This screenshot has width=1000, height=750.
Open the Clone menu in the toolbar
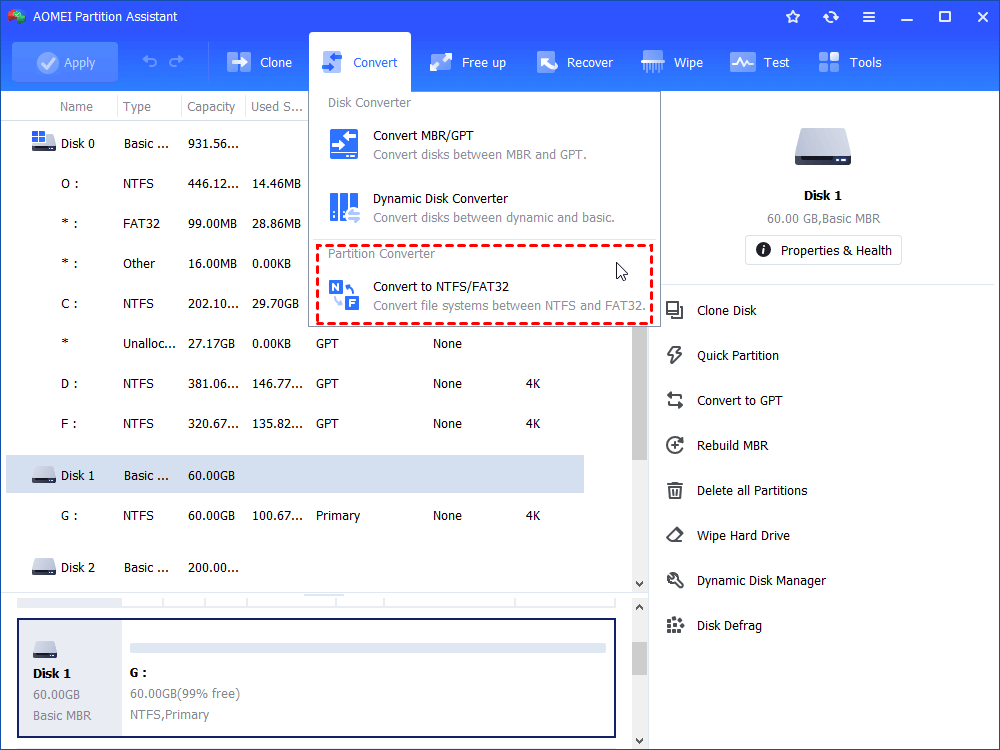[x=260, y=62]
